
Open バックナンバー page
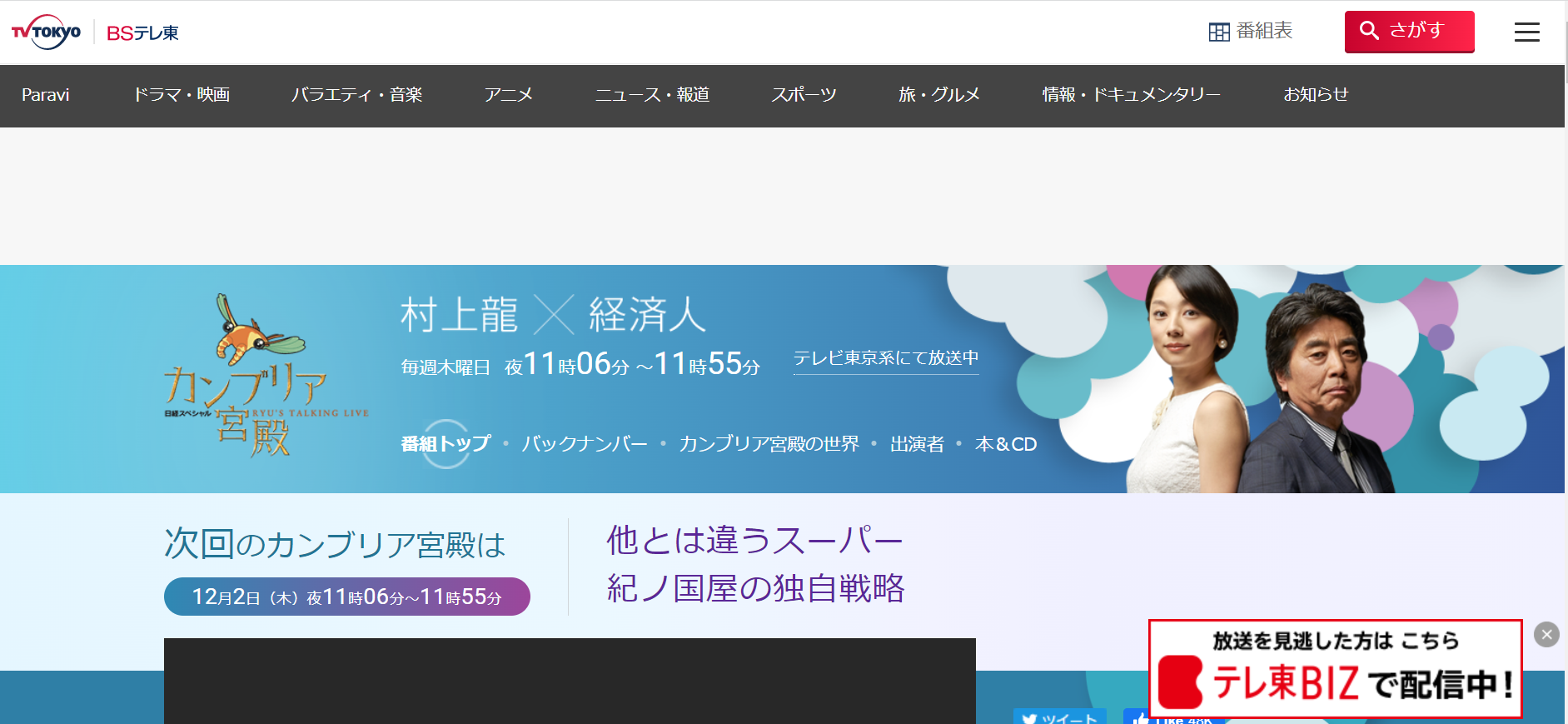(585, 444)
